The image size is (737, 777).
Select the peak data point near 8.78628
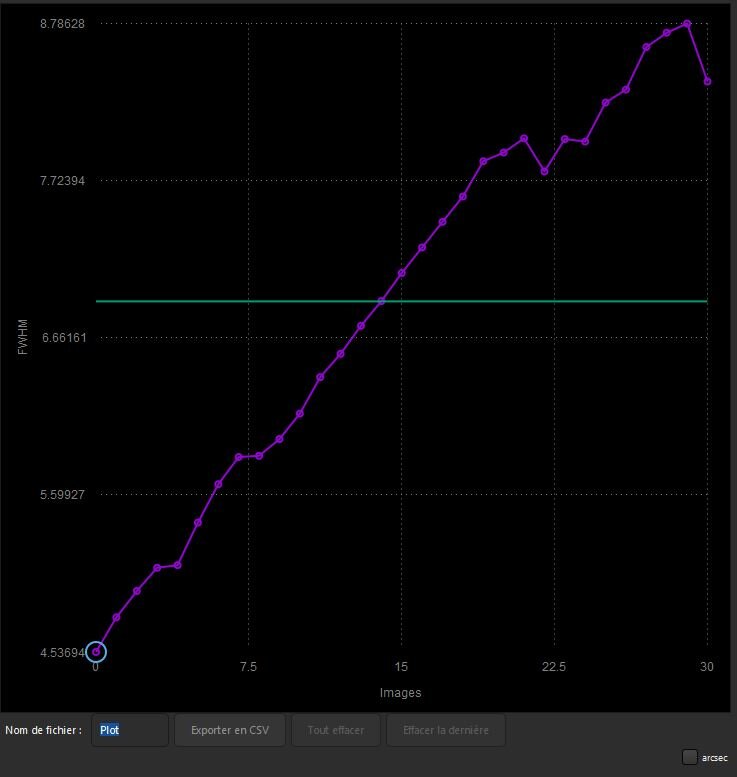687,24
